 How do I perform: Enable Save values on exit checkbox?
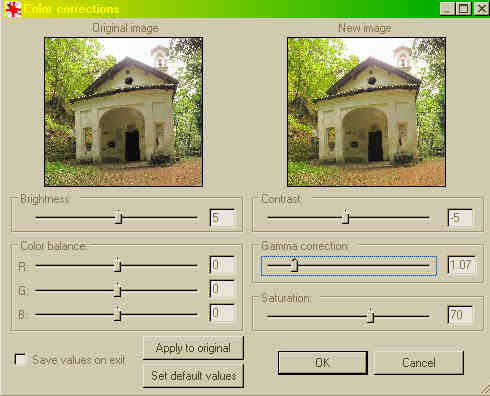(20, 360)
